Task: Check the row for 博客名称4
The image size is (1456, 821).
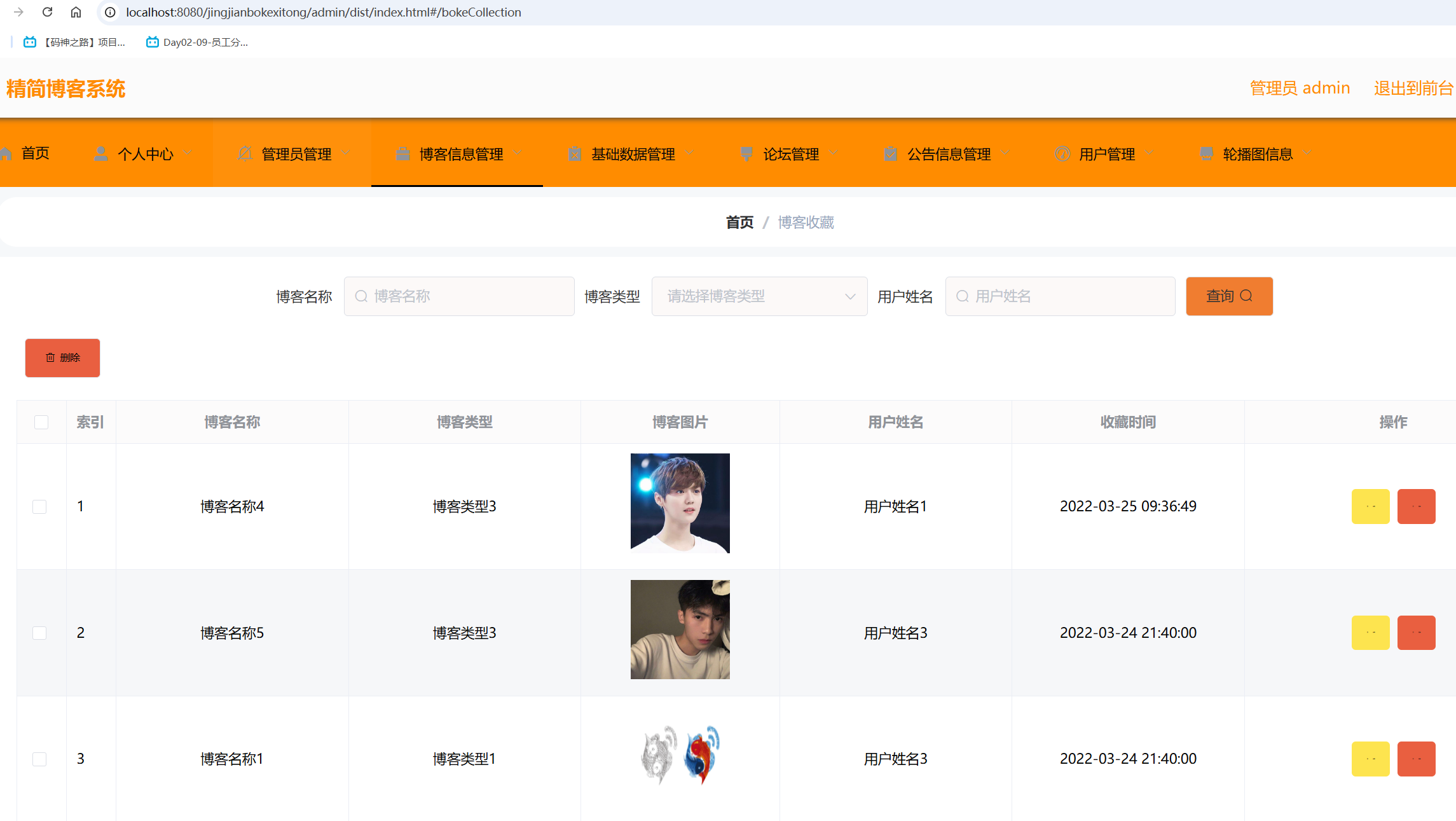Action: (x=39, y=507)
